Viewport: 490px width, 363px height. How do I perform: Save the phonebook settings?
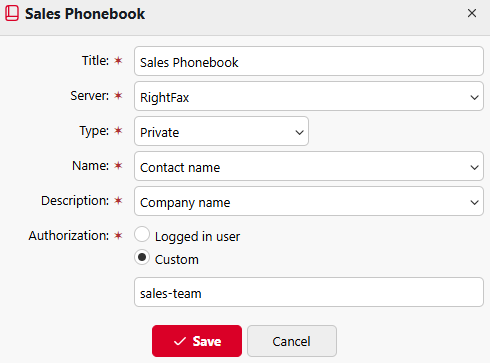pyautogui.click(x=197, y=341)
